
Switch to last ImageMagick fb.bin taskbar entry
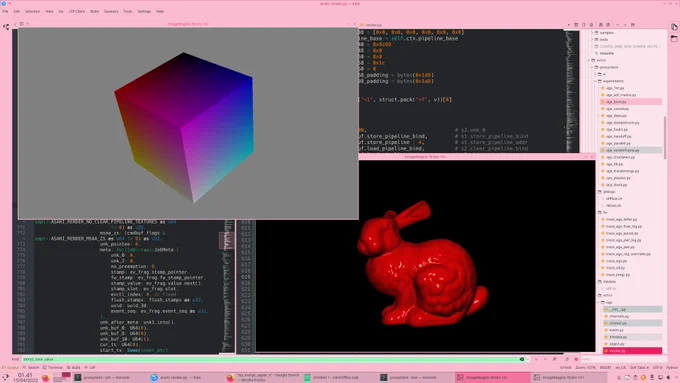tap(568, 377)
